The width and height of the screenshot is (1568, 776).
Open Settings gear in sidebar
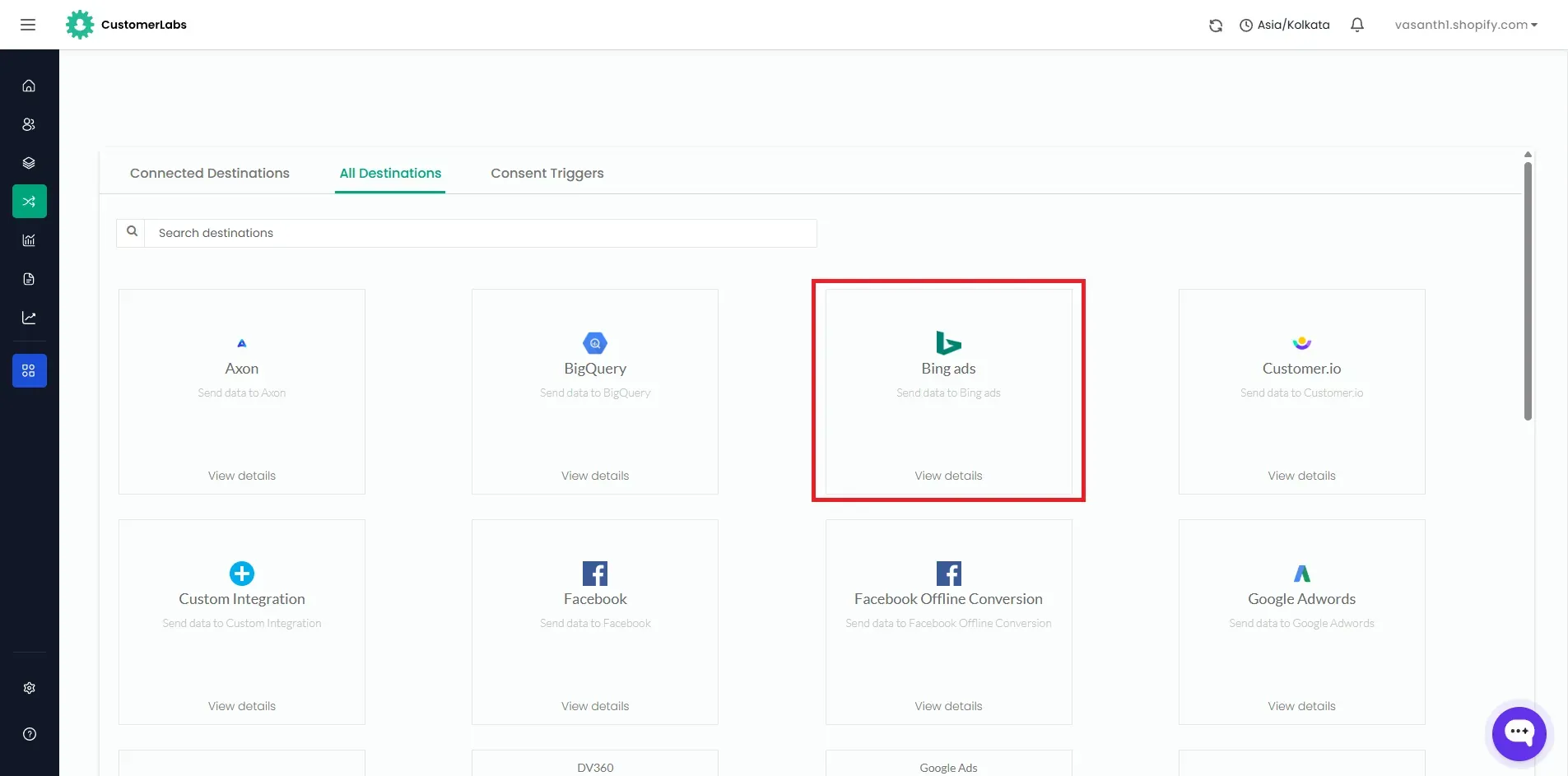[30, 688]
